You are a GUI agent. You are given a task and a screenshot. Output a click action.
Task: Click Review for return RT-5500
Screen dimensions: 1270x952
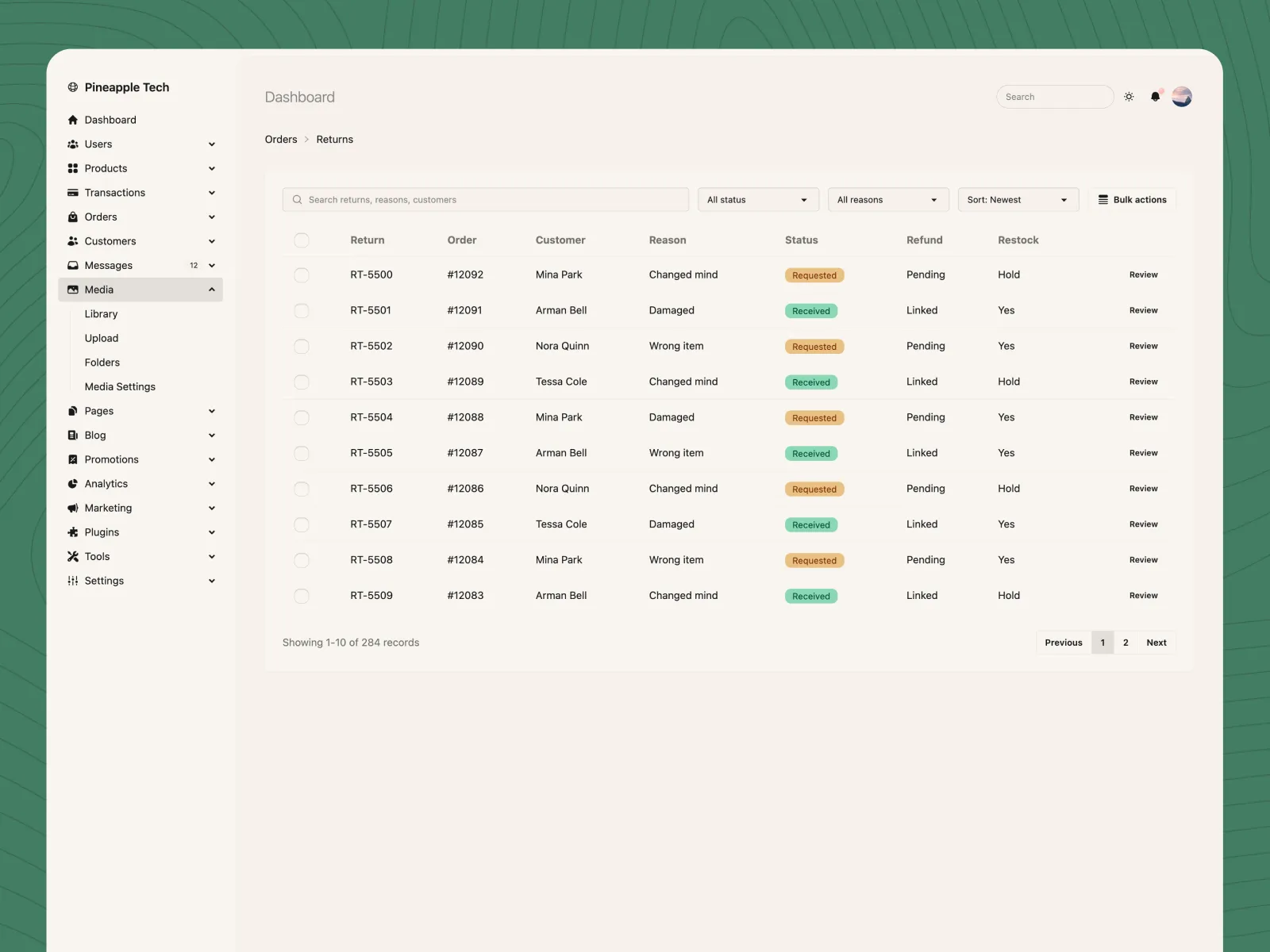[x=1143, y=274]
